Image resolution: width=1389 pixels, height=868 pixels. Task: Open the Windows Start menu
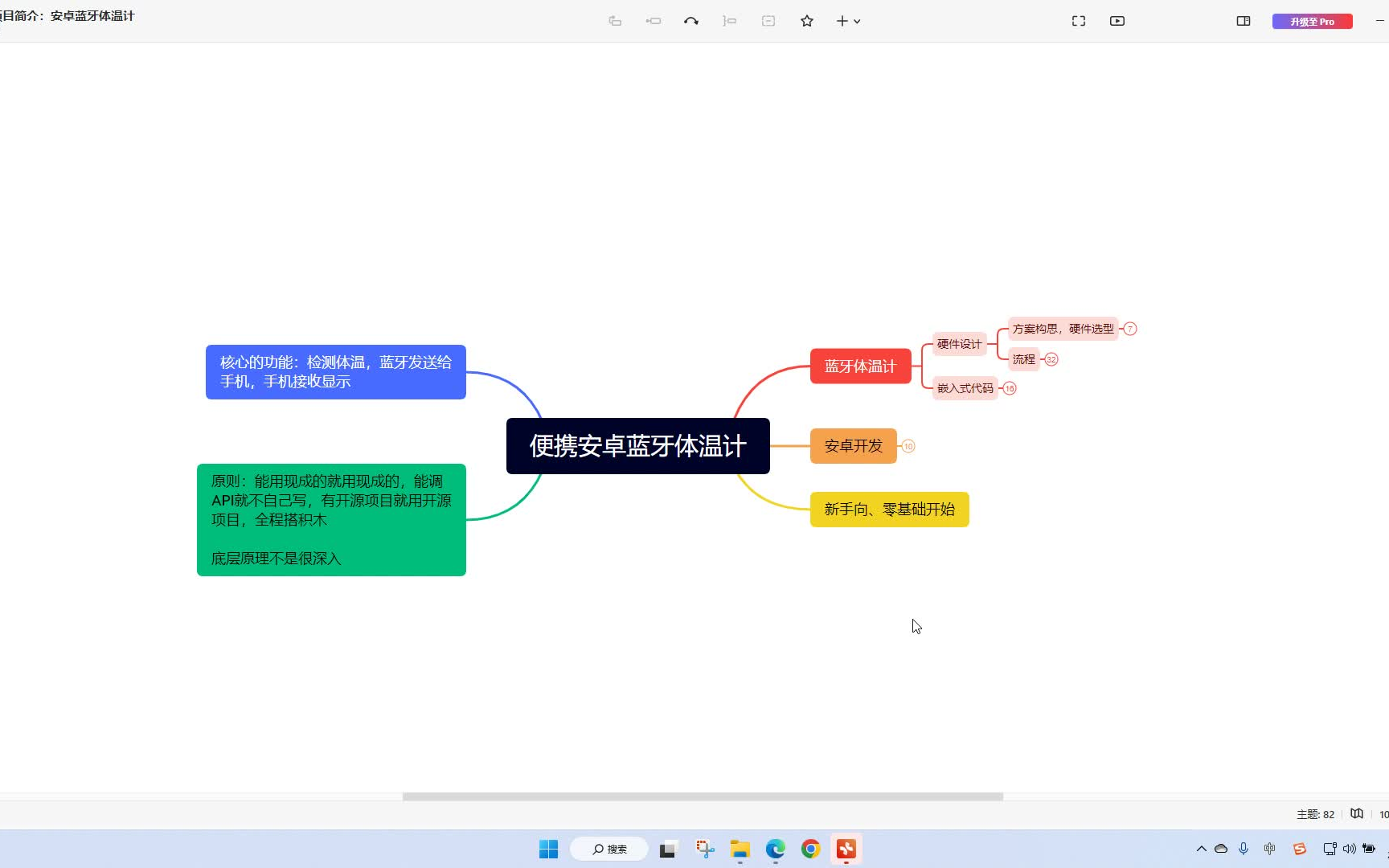pos(549,849)
